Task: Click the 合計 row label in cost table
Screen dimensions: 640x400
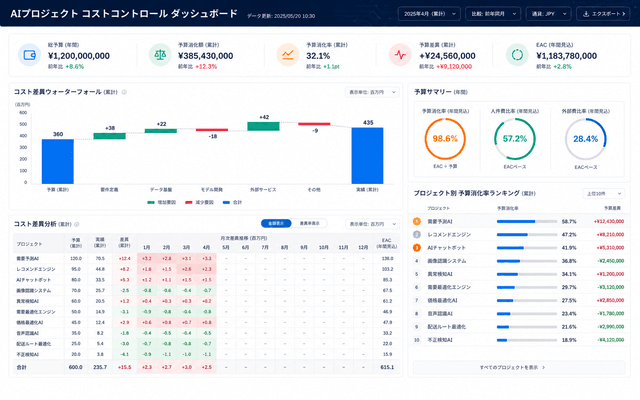Action: coord(22,367)
